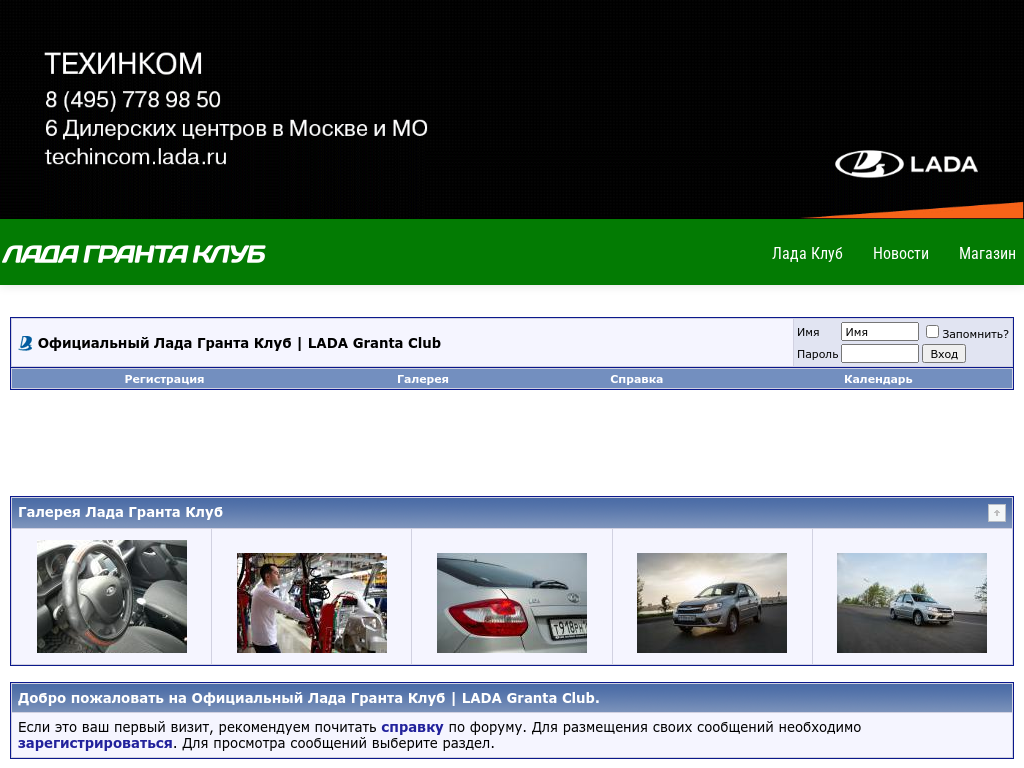
Task: Click the Имя username input field
Action: (879, 332)
